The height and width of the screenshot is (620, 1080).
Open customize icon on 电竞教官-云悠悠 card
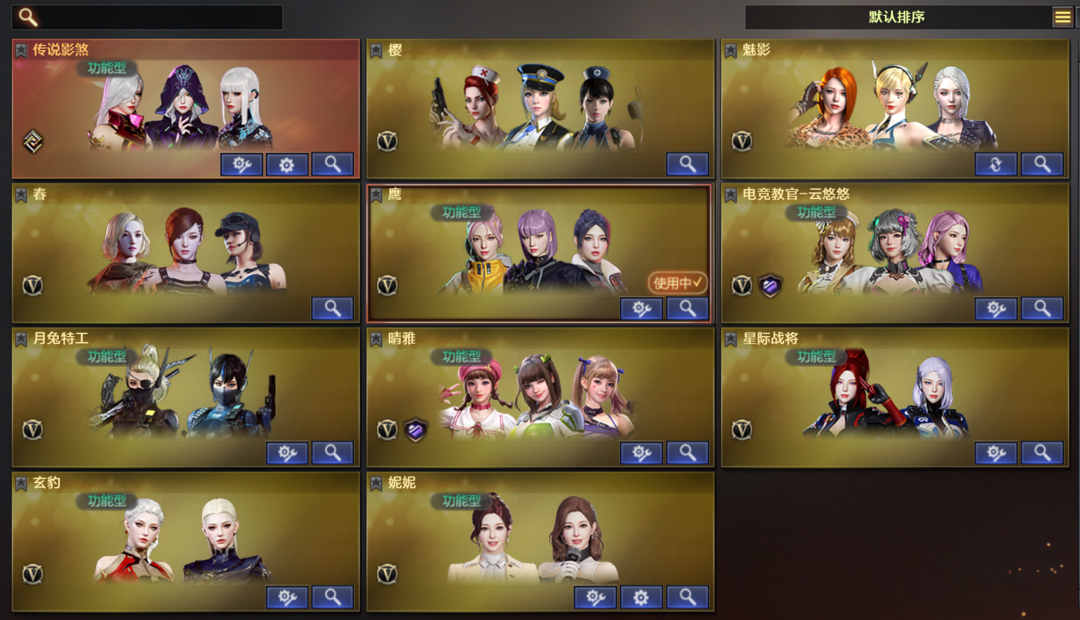[996, 308]
